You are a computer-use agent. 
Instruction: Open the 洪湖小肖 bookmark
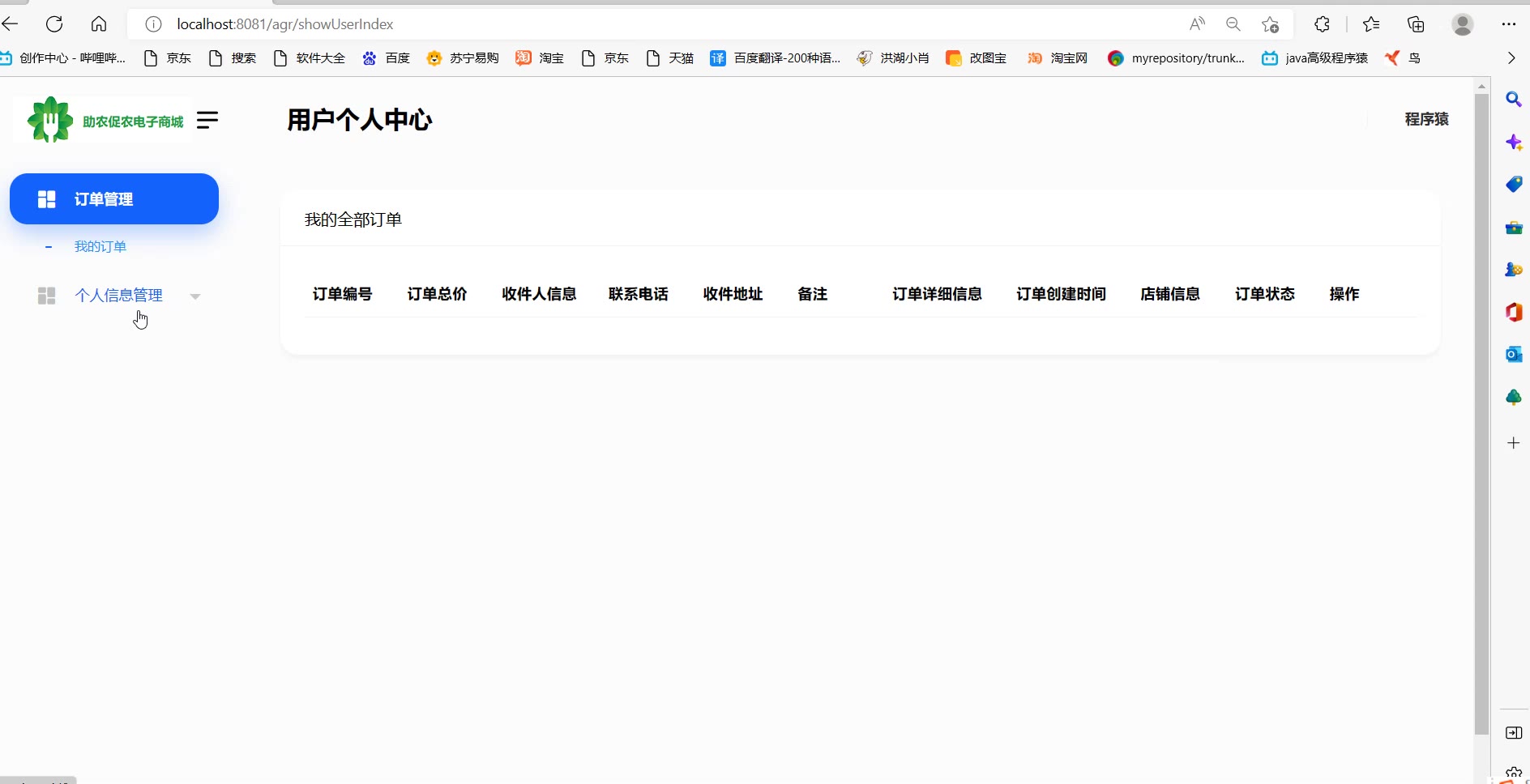pos(893,58)
